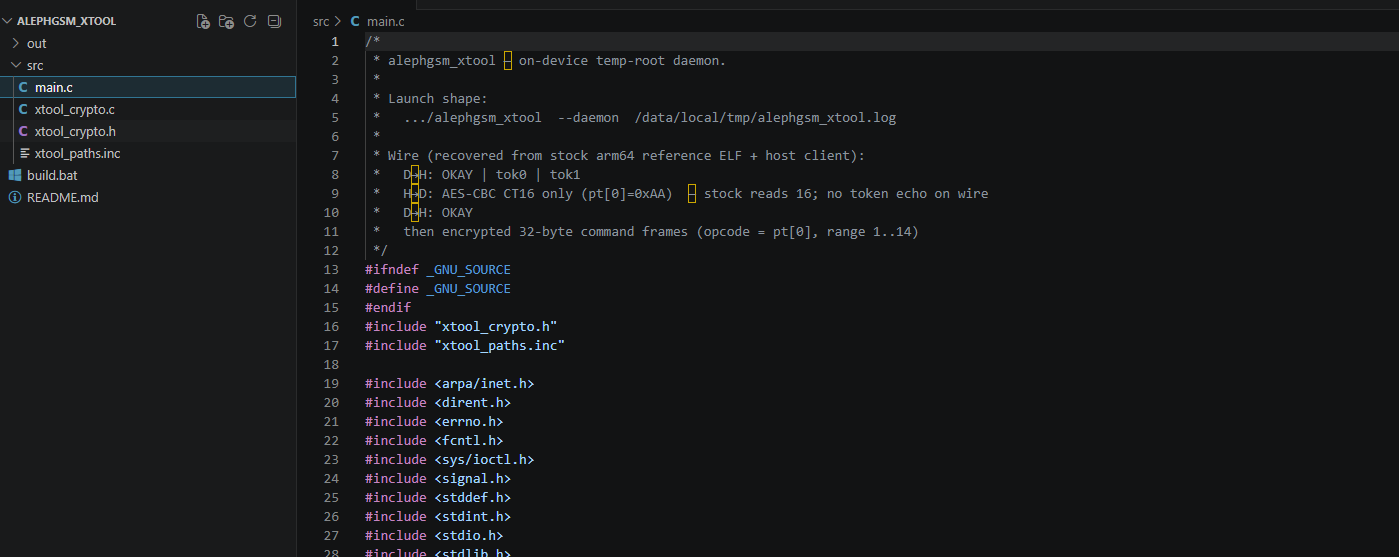This screenshot has height=557, width=1399.
Task: Click the include <stdint.h> line
Action: point(438,516)
